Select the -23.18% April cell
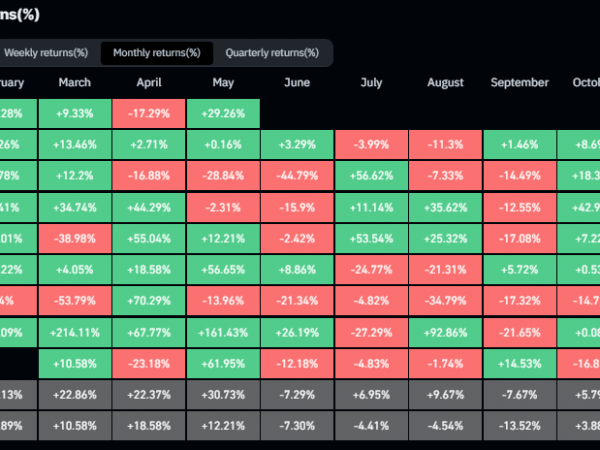600x450 pixels. (149, 364)
